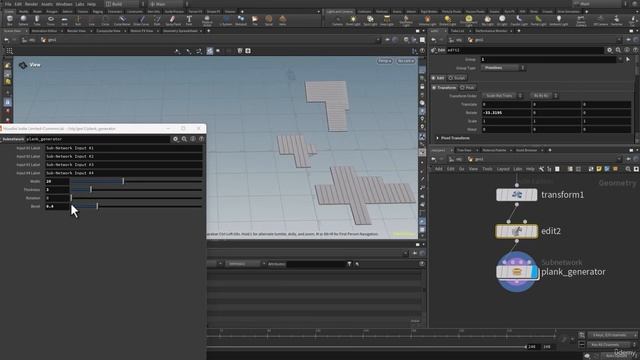640x360 pixels.
Task: Click the plank_generator subnetwork node
Action: [517, 272]
